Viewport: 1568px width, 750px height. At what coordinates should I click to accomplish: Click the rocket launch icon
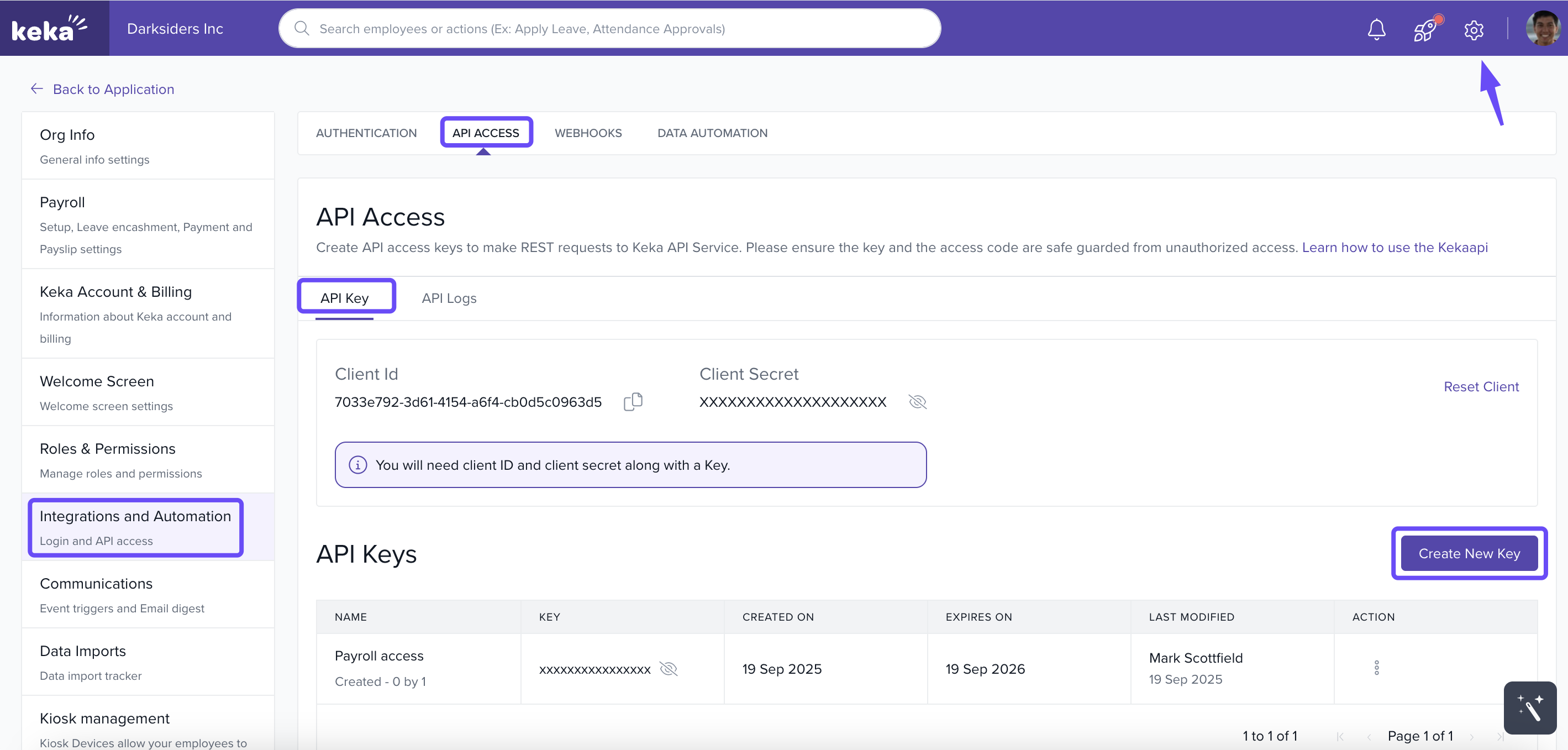[1425, 29]
